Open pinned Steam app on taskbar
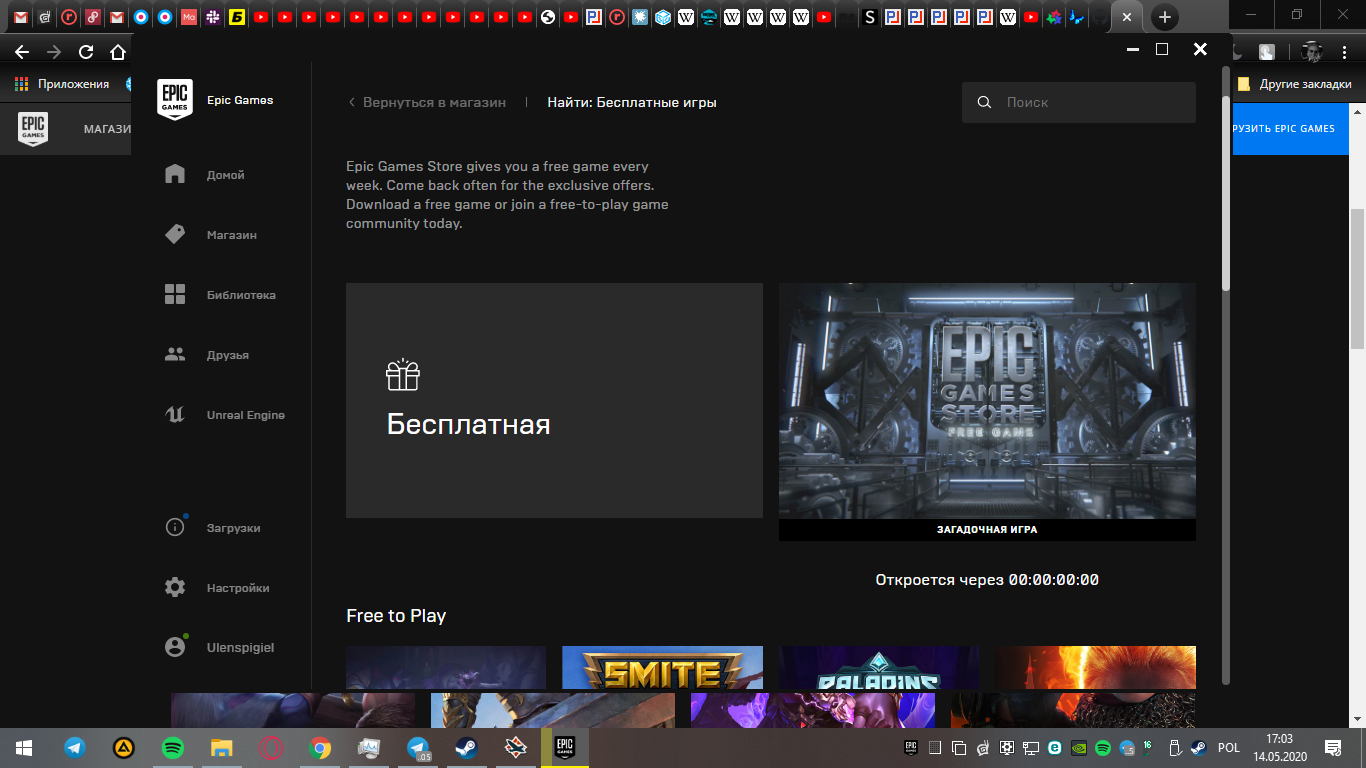 pos(467,747)
